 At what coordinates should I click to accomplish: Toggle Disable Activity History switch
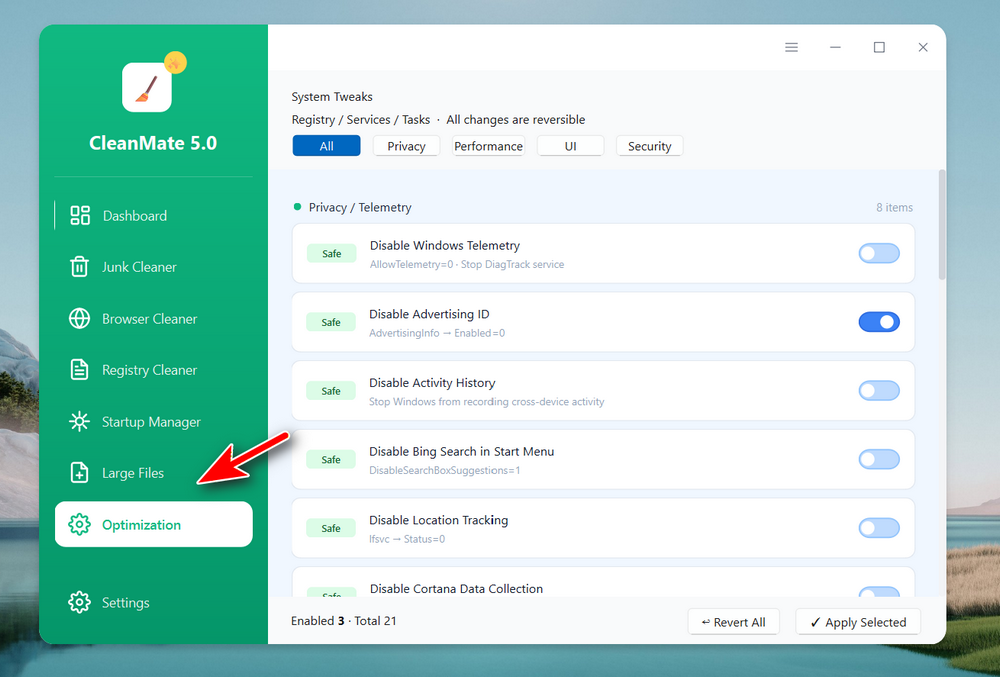click(878, 391)
